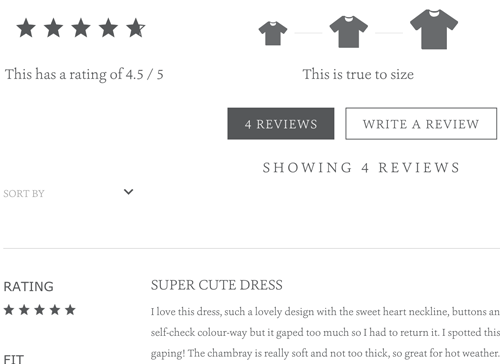Viewport: 500px width, 364px height.
Task: Click the Showing 4 Reviews heading
Action: tap(361, 168)
